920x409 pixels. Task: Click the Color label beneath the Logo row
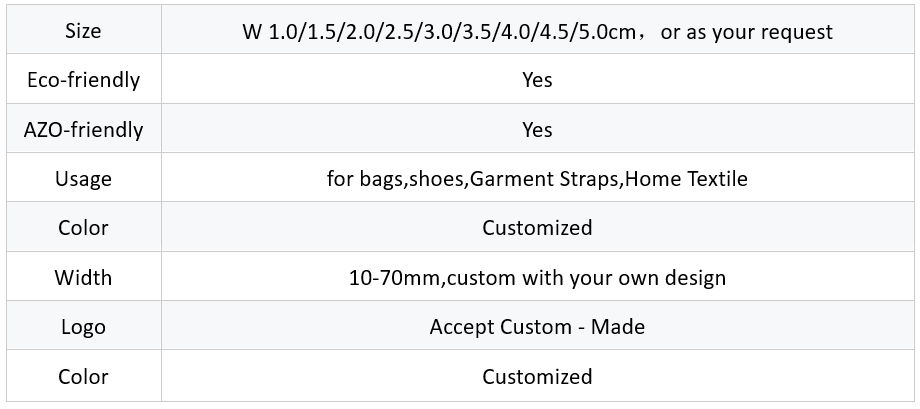tap(84, 376)
